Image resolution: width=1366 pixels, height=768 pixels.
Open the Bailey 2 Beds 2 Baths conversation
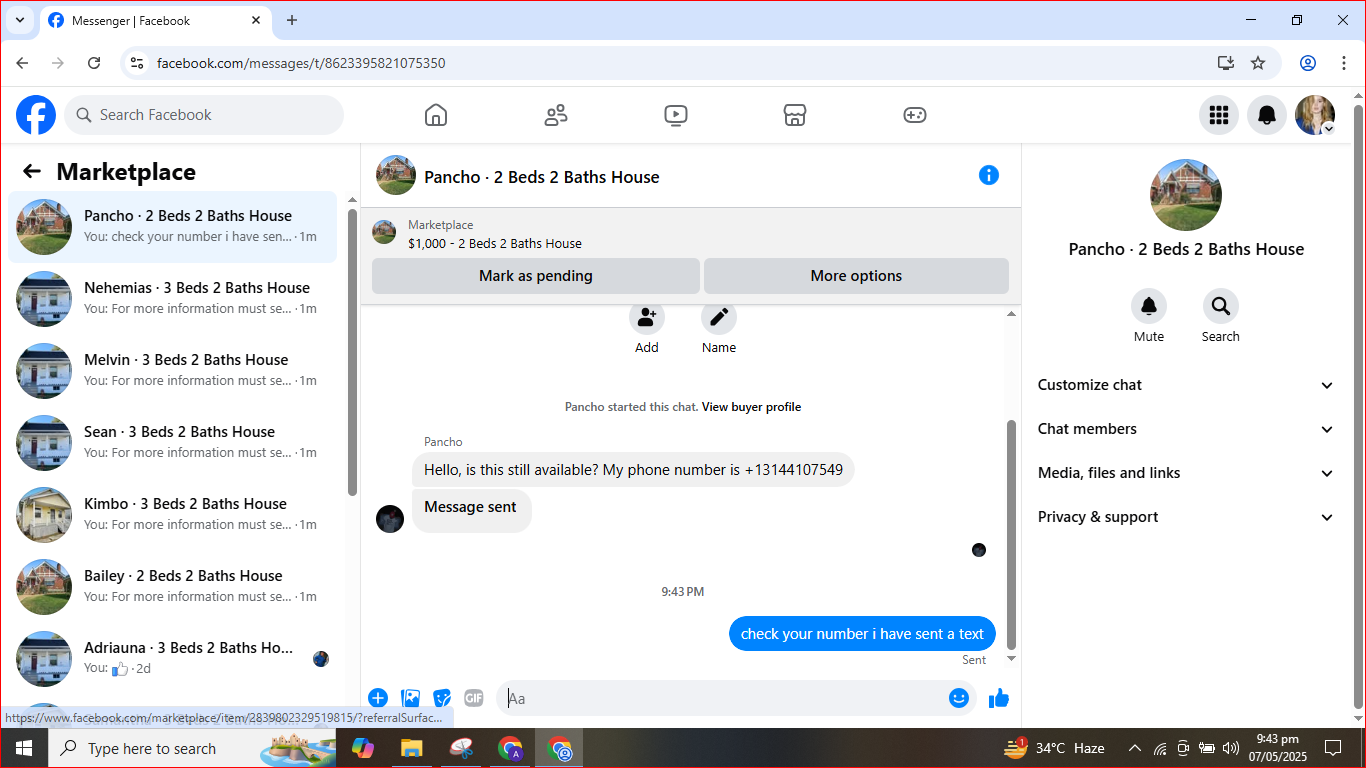172,586
